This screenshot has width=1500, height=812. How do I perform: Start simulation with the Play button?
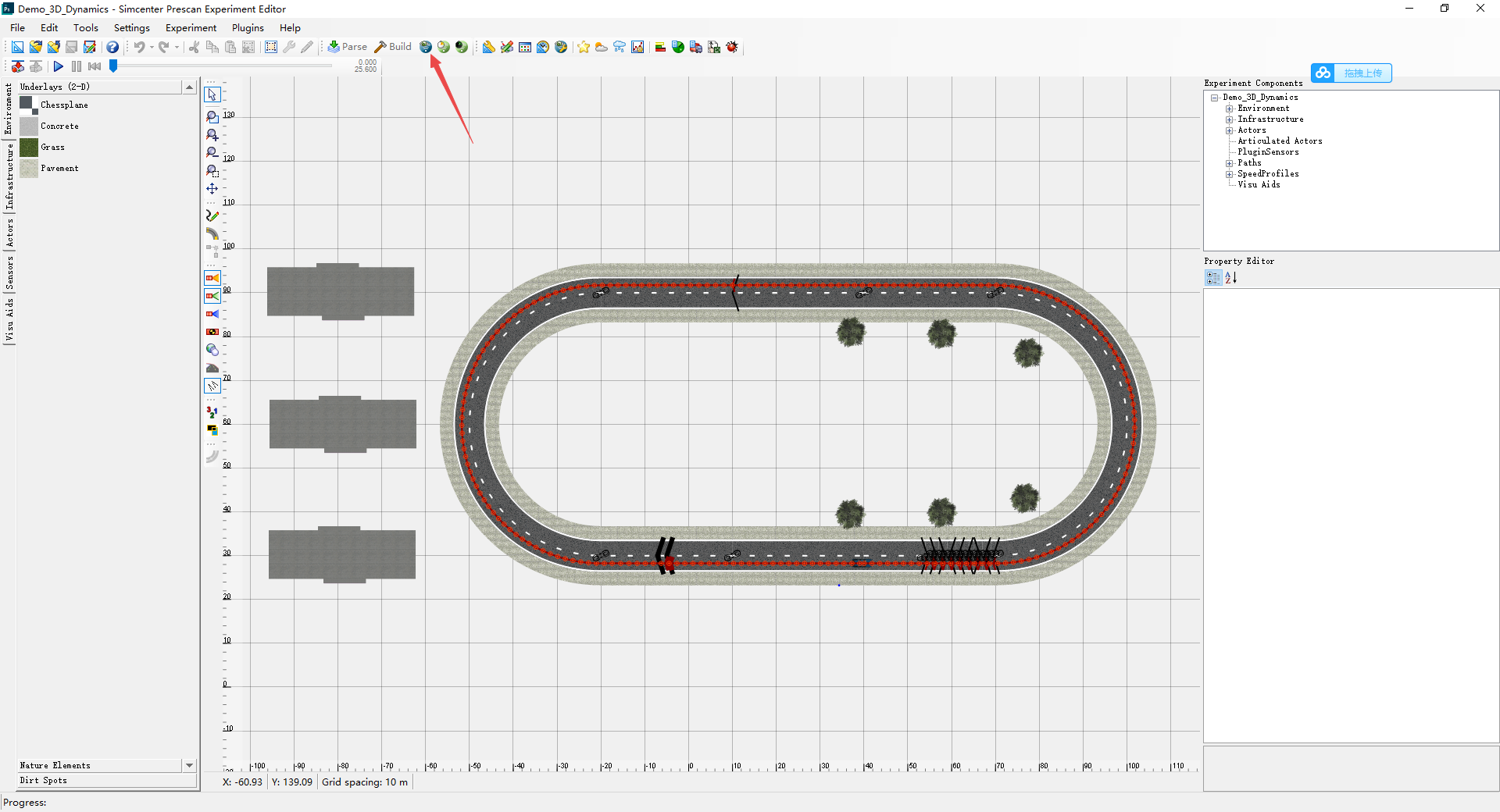pyautogui.click(x=59, y=66)
